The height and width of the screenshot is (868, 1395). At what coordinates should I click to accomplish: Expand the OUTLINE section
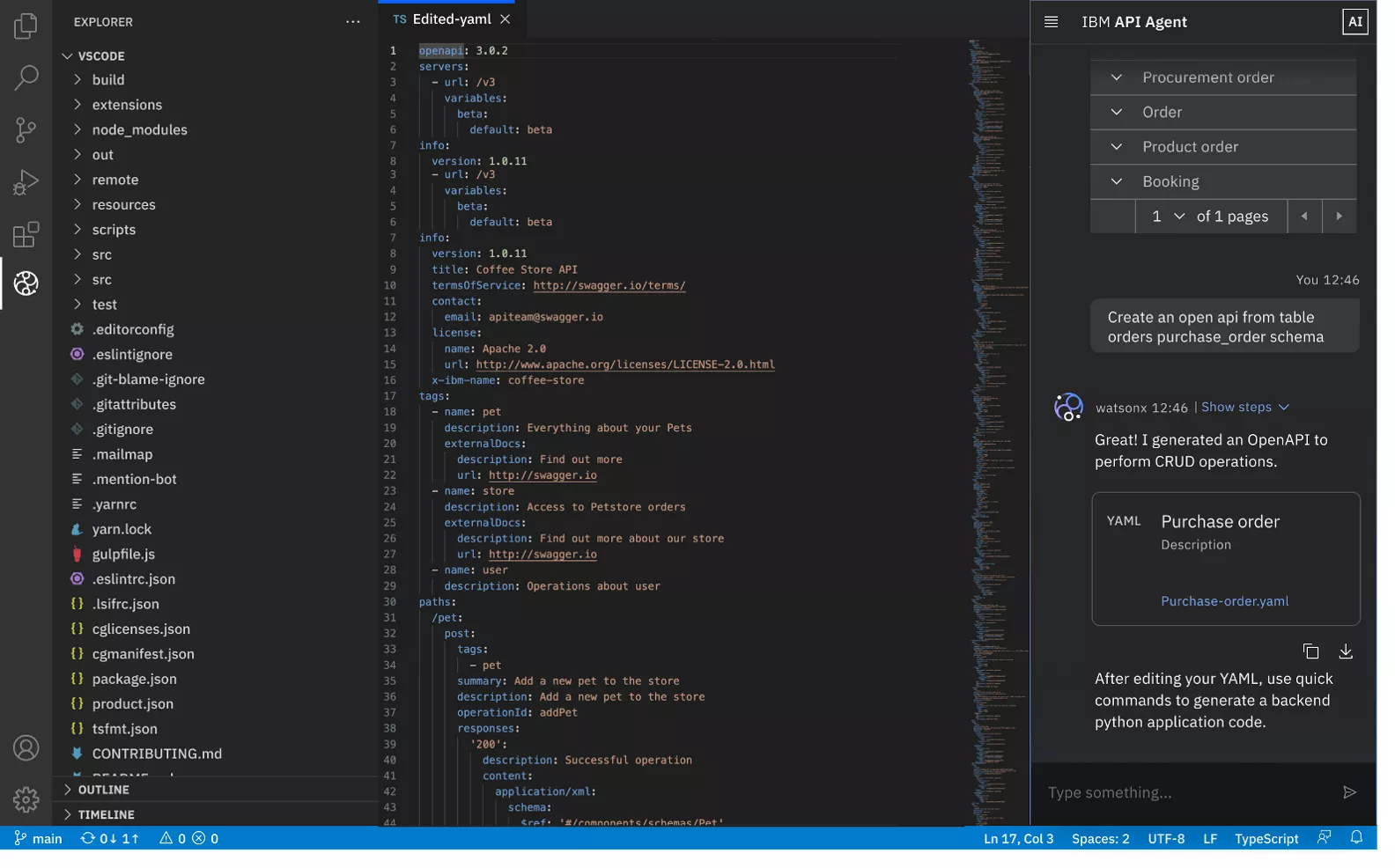click(x=103, y=790)
